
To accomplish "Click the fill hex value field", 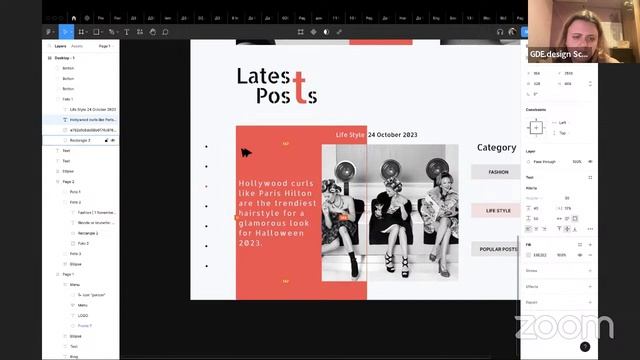I will point(540,255).
